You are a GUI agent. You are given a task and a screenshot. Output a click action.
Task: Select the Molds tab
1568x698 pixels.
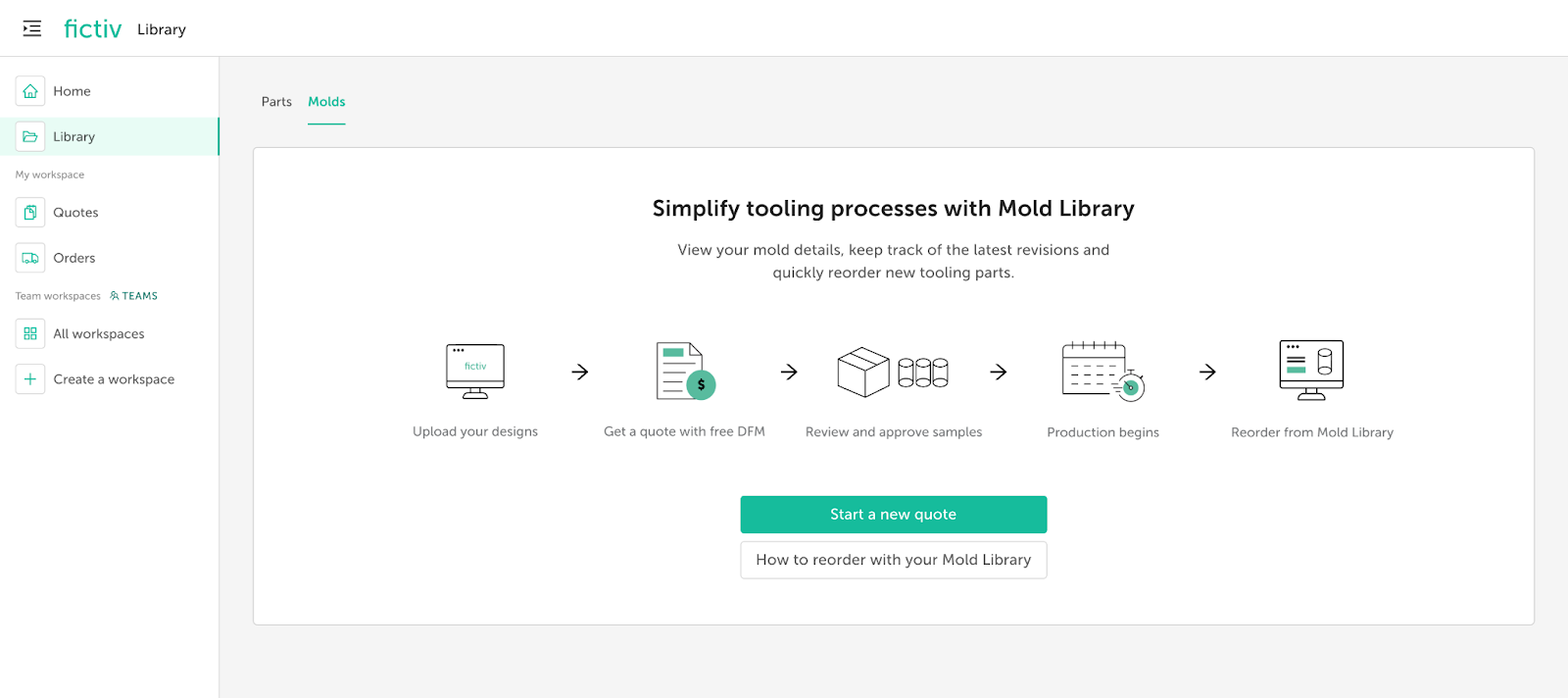326,102
